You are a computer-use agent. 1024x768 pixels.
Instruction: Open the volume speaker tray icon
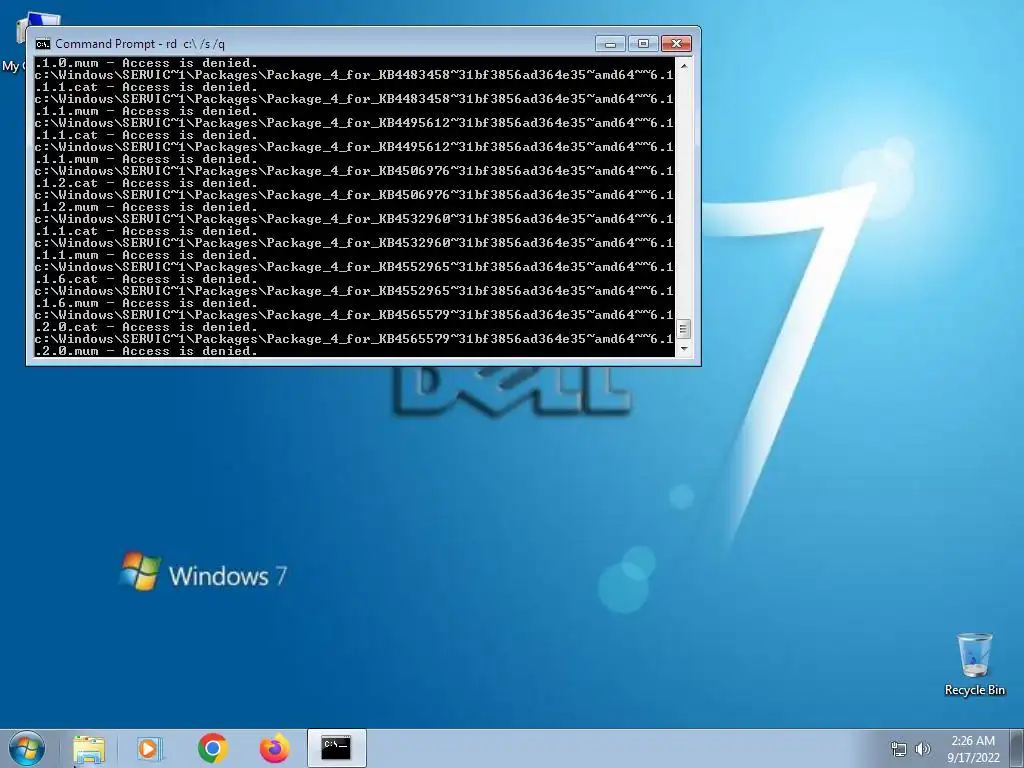tap(923, 749)
